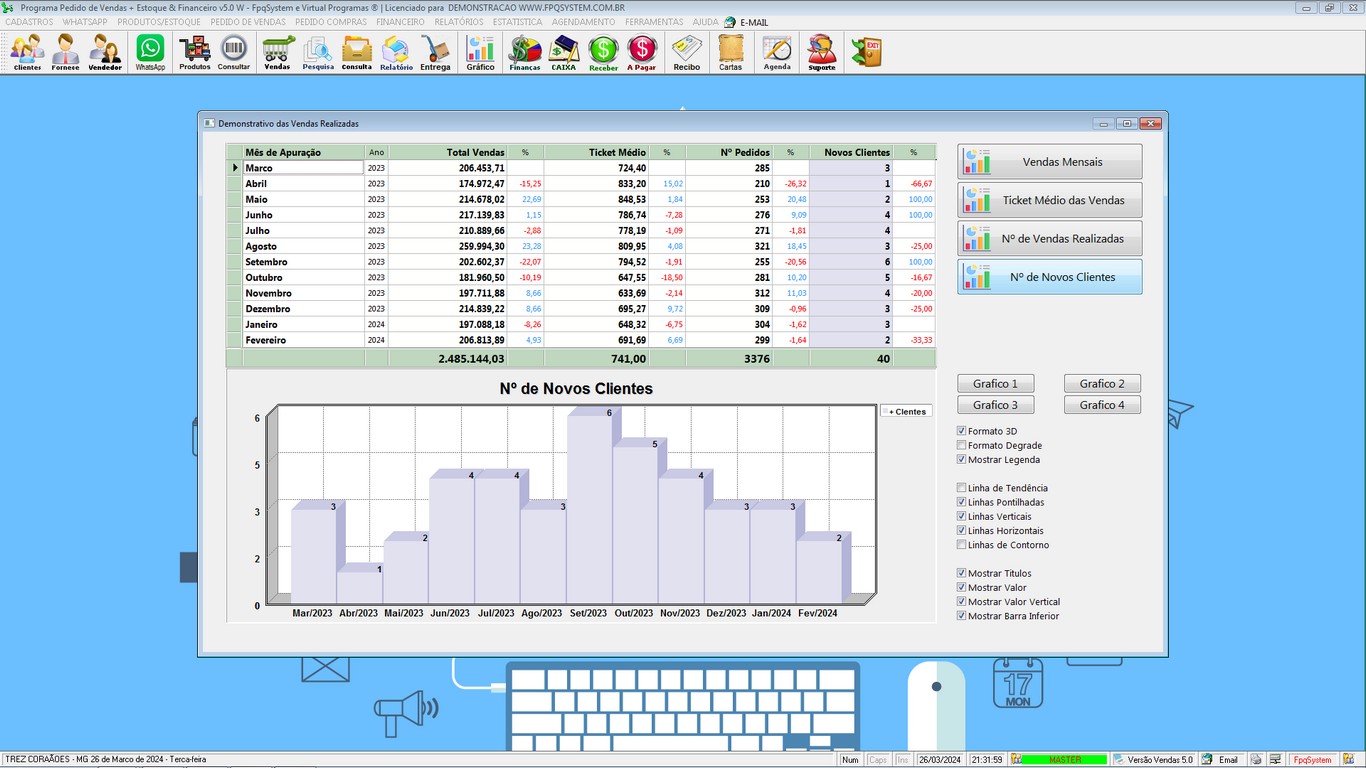1366x768 pixels.
Task: Toggle the Mostrar Barra Inferior checkbox
Action: pos(962,616)
